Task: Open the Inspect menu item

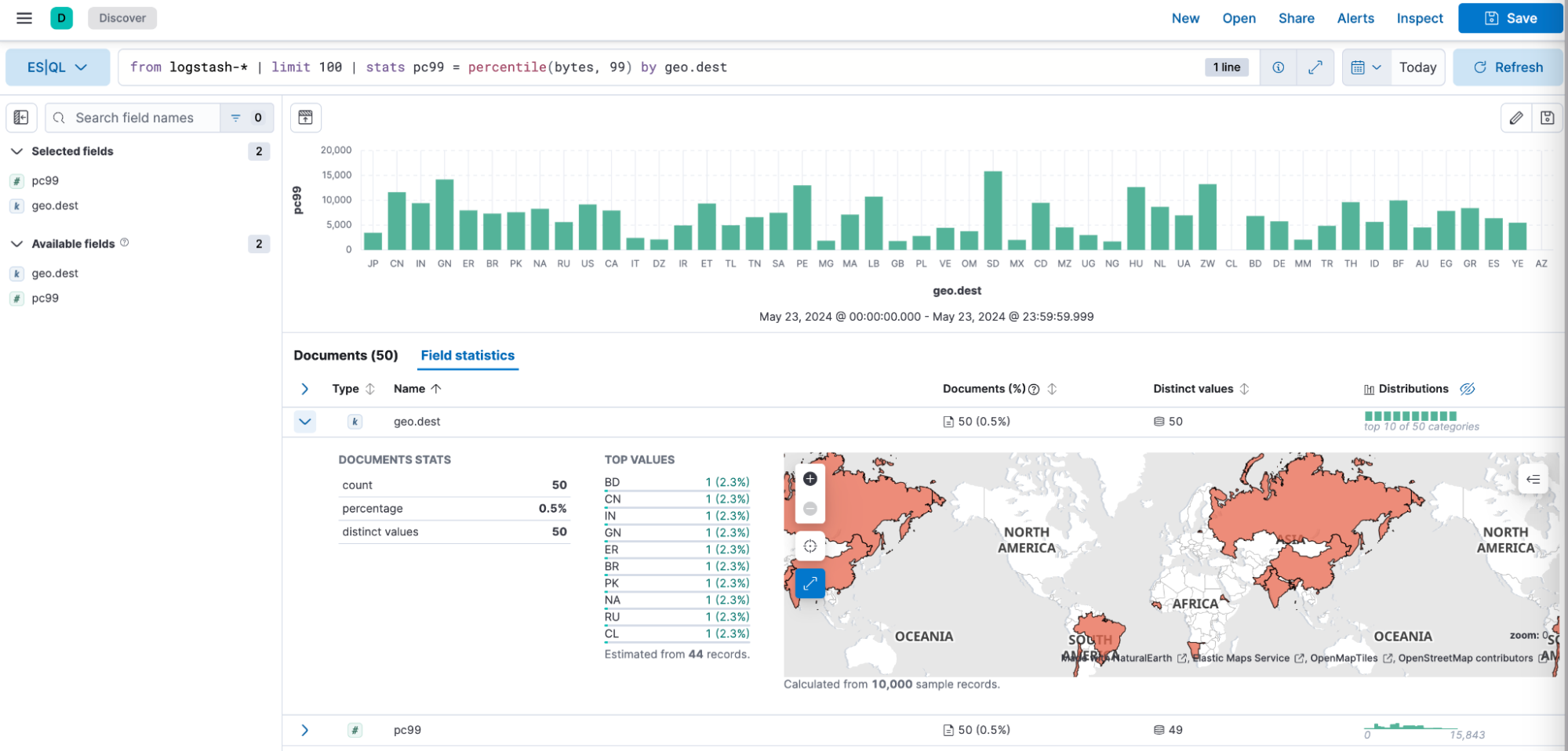Action: (1419, 18)
